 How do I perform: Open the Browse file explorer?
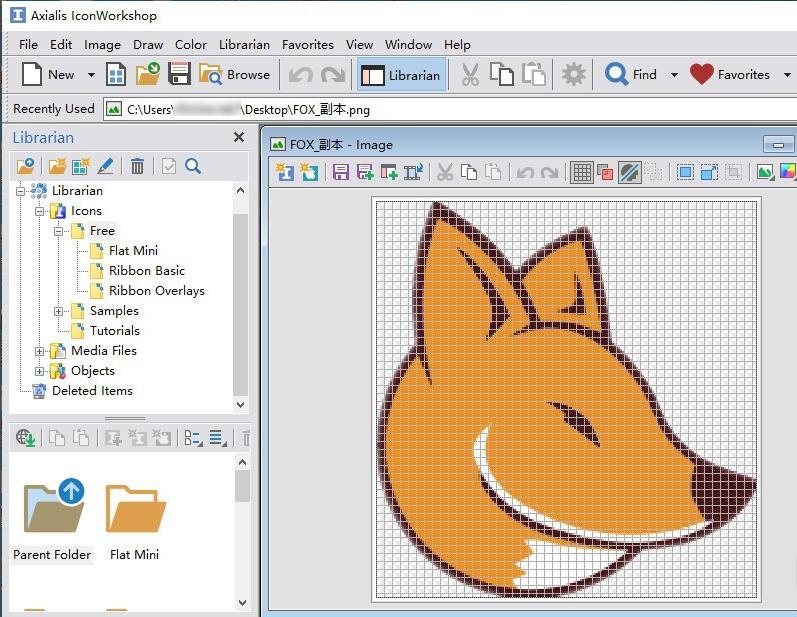235,74
